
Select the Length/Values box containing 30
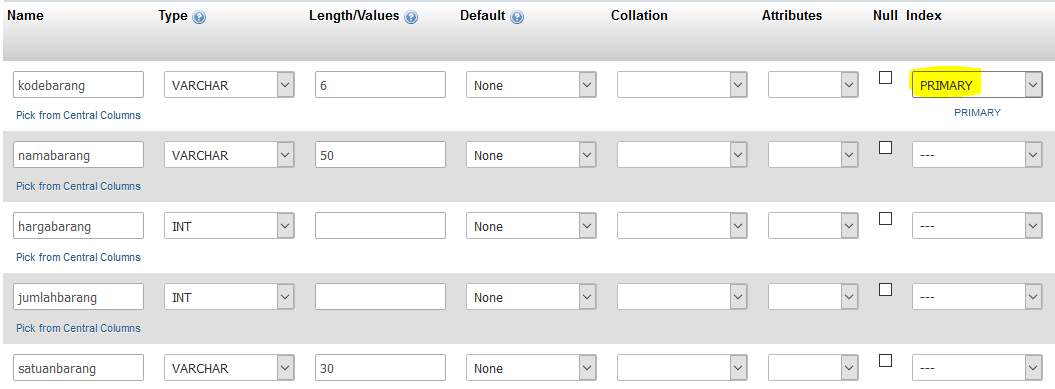pyautogui.click(x=380, y=367)
